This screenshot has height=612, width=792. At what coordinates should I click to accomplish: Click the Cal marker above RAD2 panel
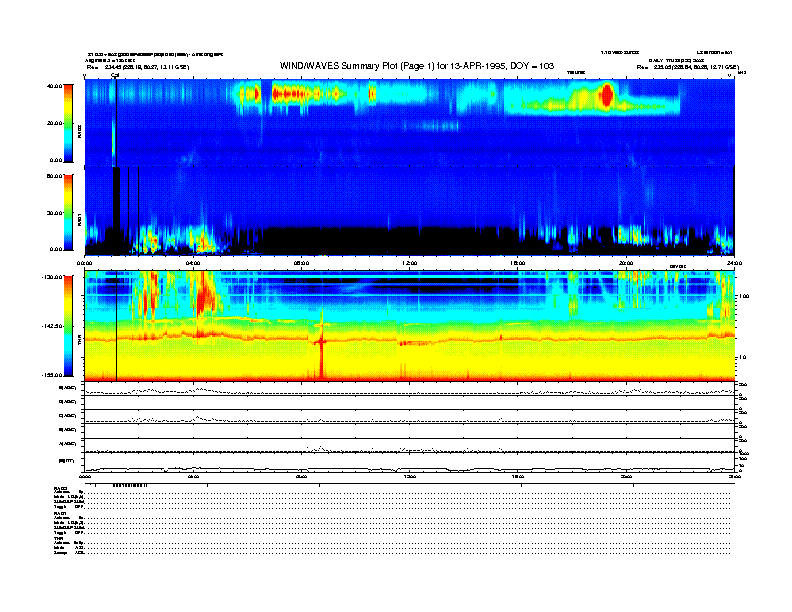115,75
